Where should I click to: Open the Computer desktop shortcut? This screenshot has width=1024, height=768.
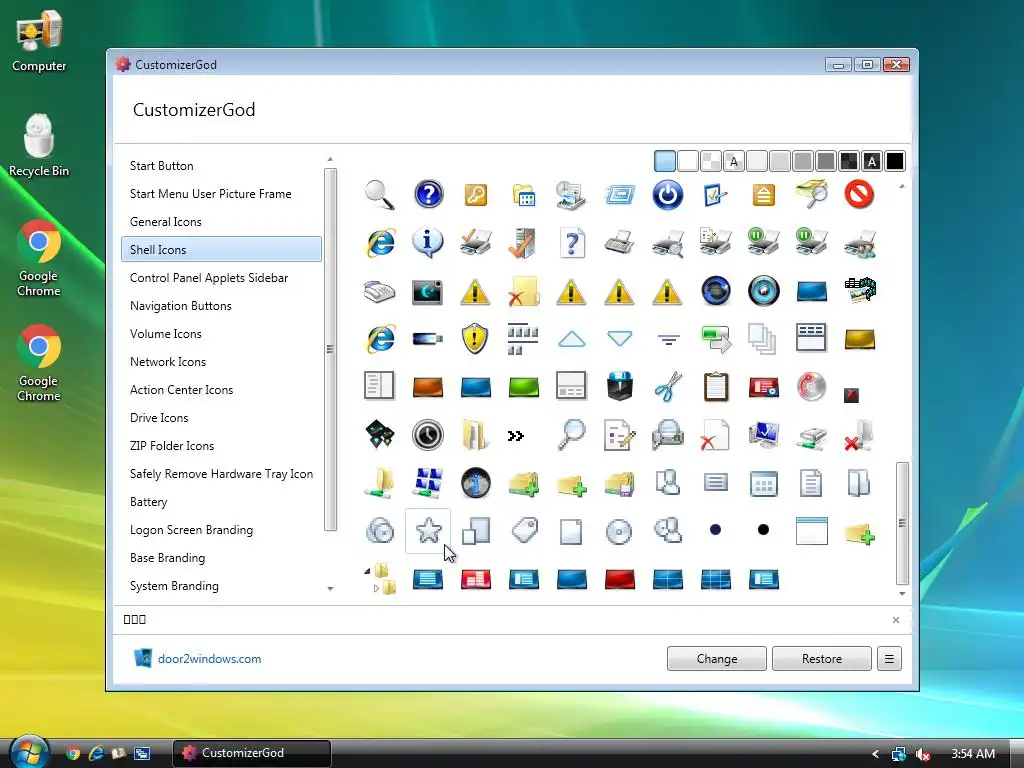(39, 40)
